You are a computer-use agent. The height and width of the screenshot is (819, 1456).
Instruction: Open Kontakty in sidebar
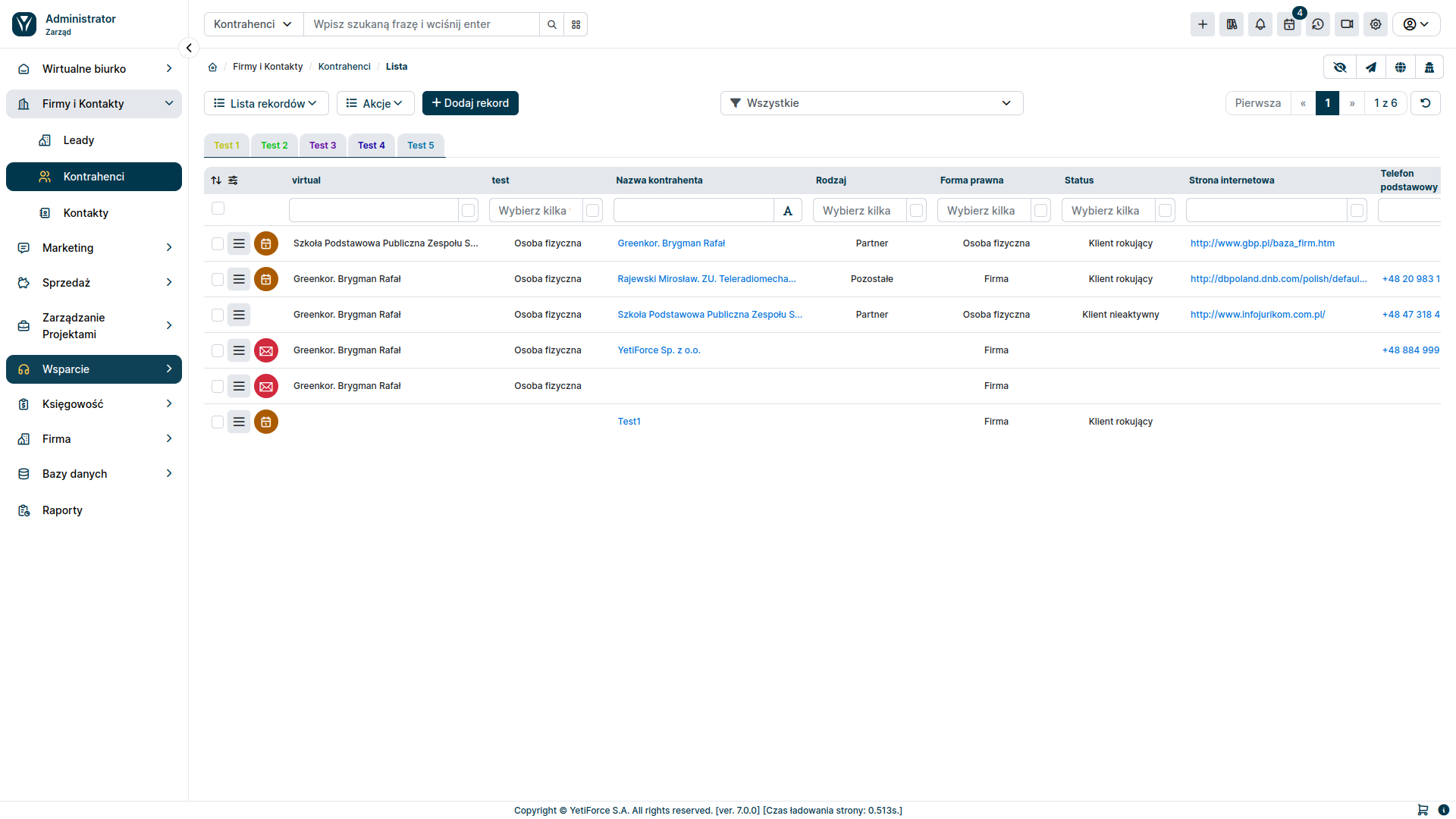point(94,213)
